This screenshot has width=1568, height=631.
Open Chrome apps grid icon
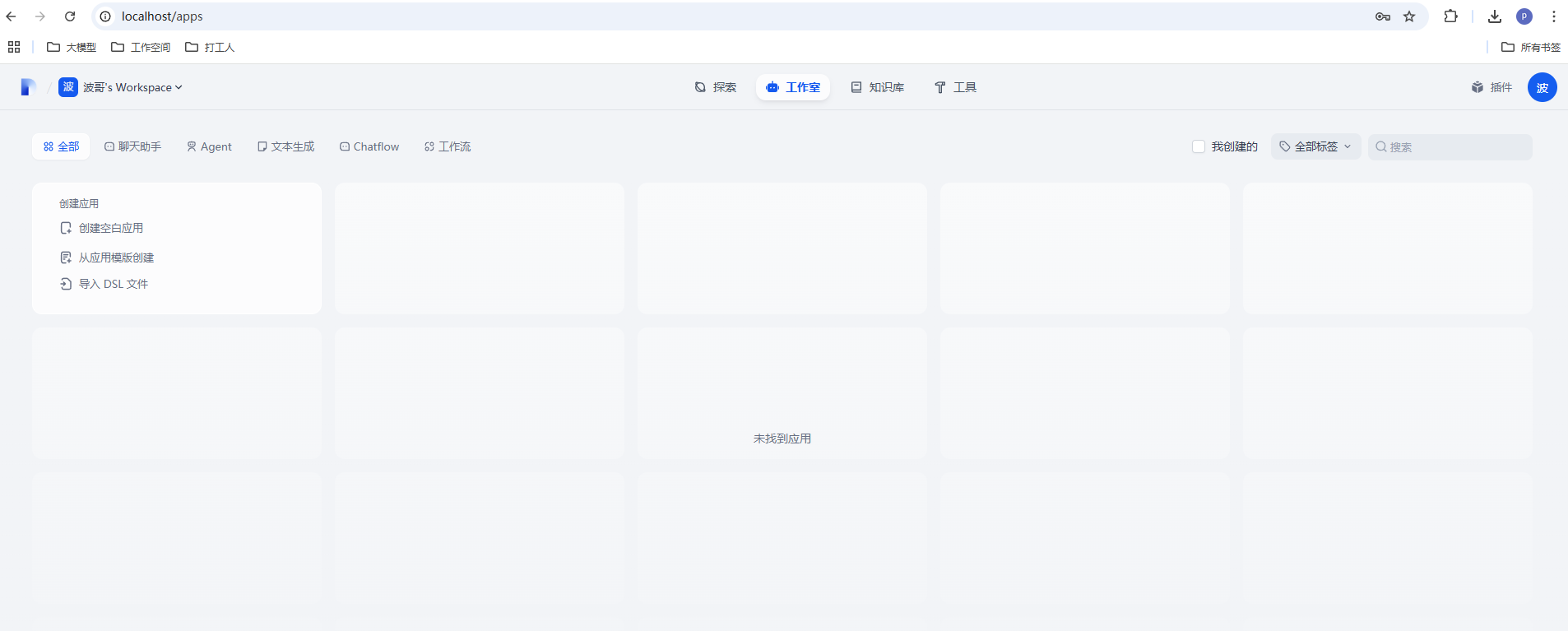click(14, 47)
